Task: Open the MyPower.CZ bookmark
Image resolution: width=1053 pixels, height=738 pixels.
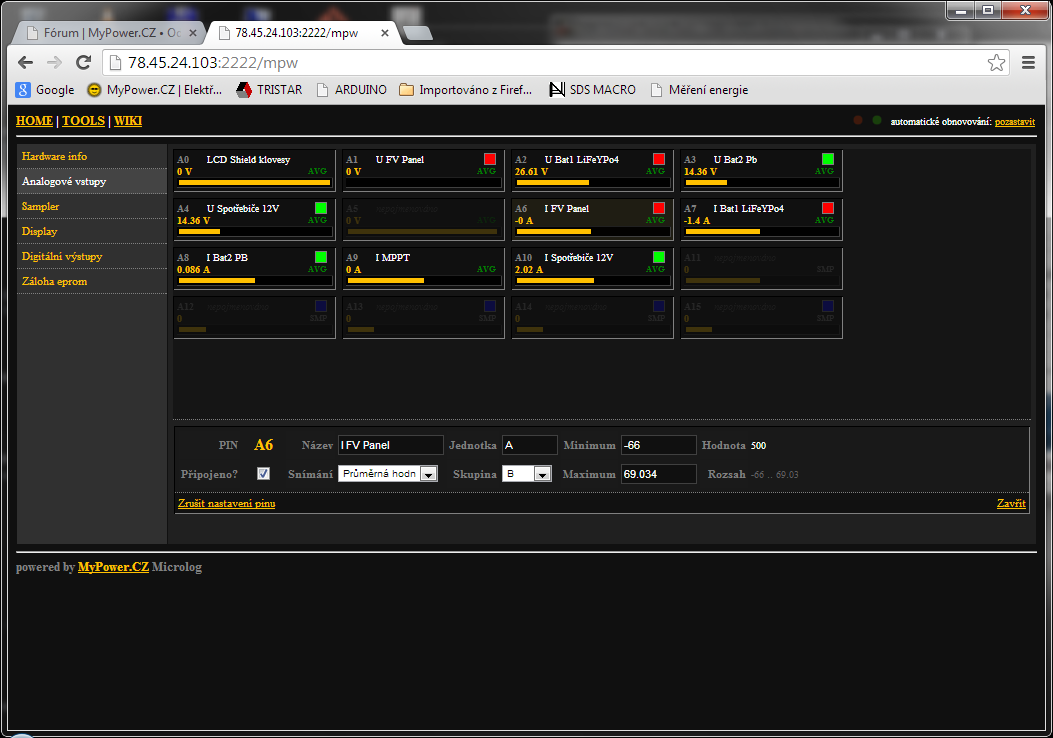Action: [x=155, y=89]
